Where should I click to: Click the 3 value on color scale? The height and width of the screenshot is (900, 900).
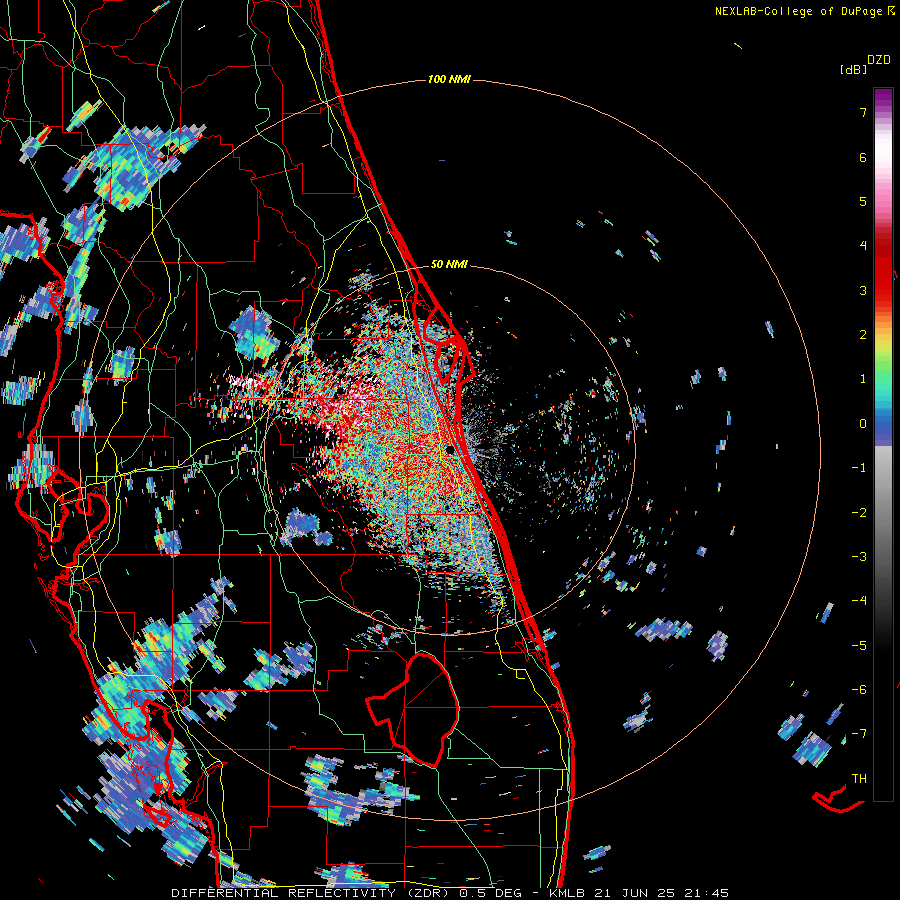863,290
